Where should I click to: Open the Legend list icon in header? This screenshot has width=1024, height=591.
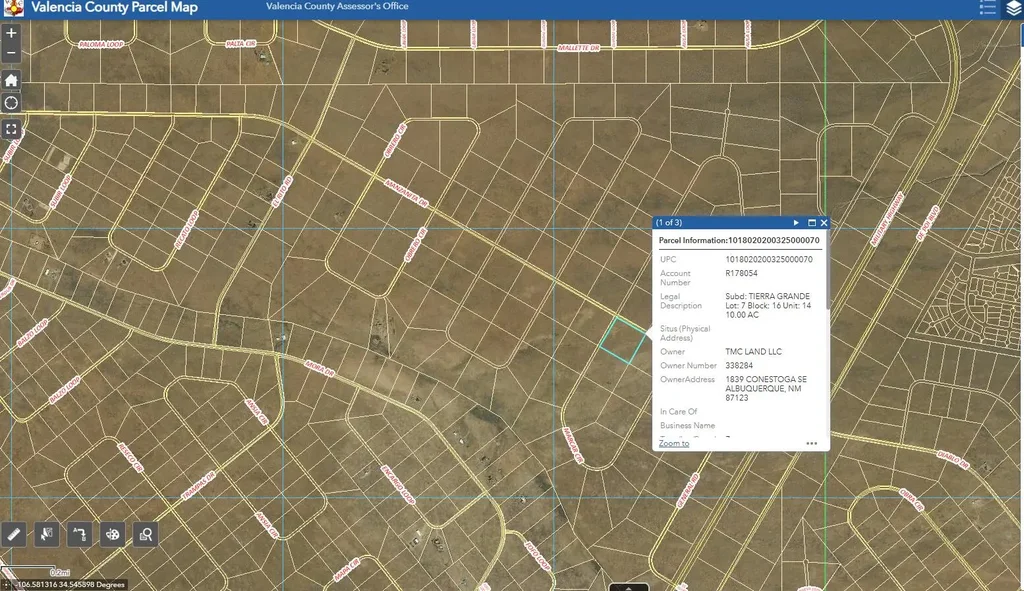987,8
